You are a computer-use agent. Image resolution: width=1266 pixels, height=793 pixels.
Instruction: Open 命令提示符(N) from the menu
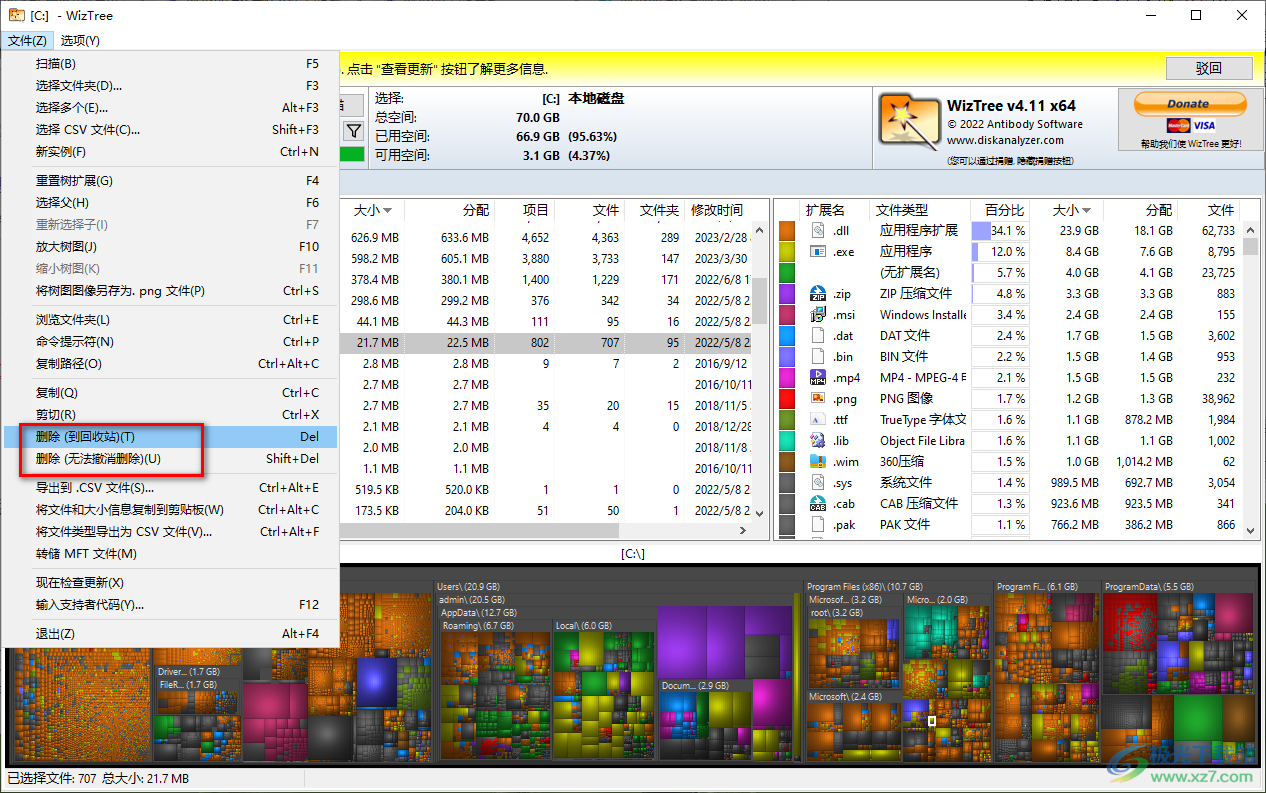[170, 341]
